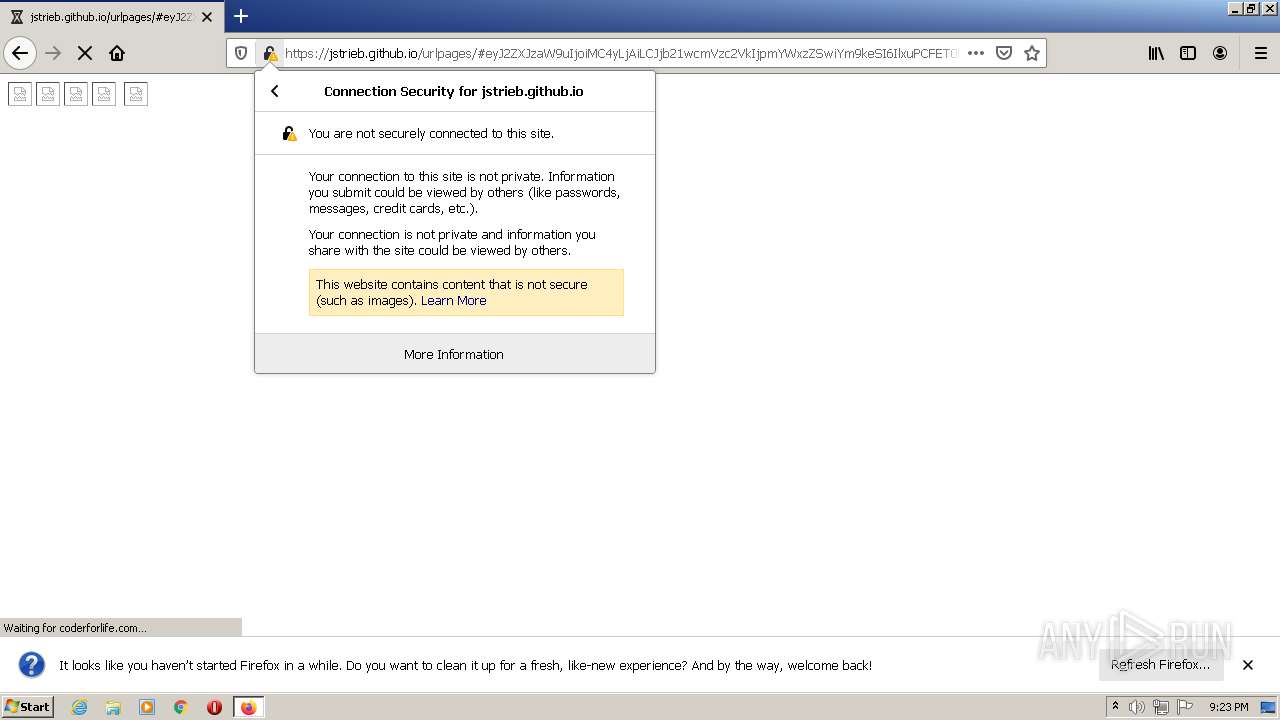This screenshot has width=1280, height=720.
Task: Click the Refresh Firefox button
Action: tap(1160, 664)
